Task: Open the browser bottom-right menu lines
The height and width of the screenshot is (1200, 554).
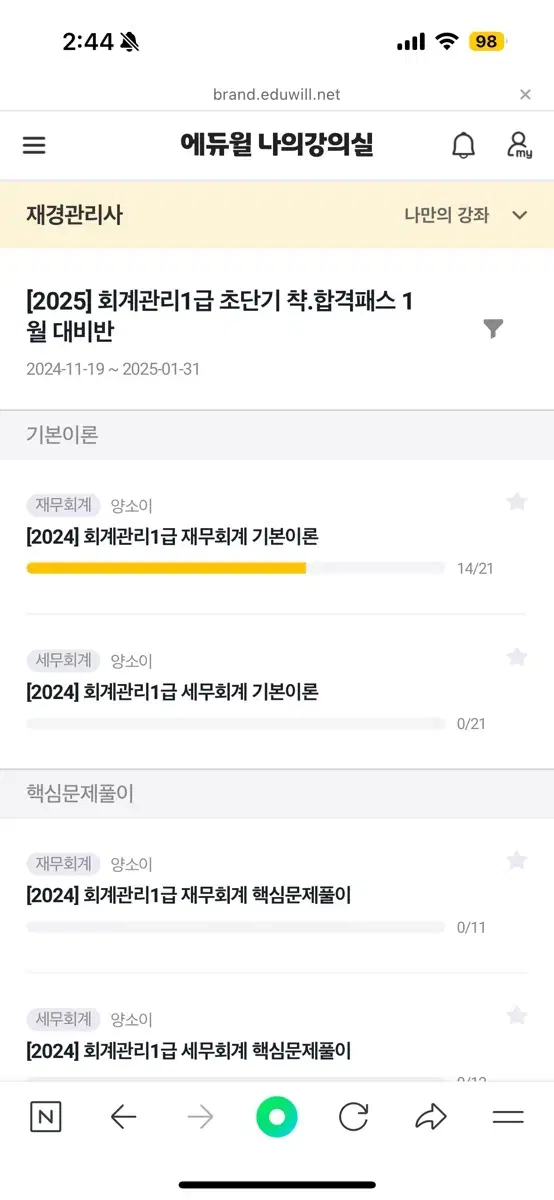Action: pos(508,1117)
